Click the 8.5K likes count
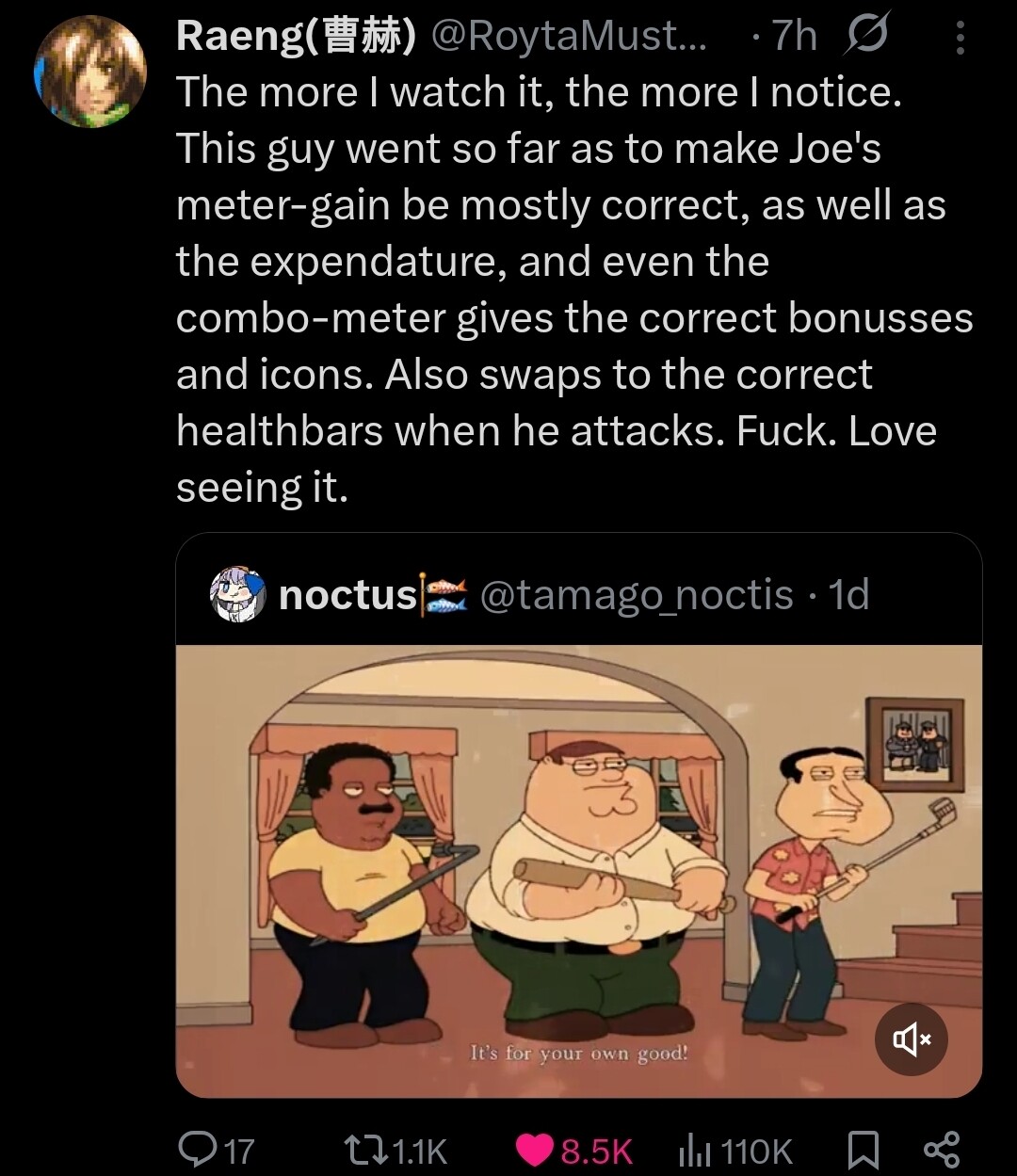Screen dimensions: 1017x1176 coord(597,1151)
